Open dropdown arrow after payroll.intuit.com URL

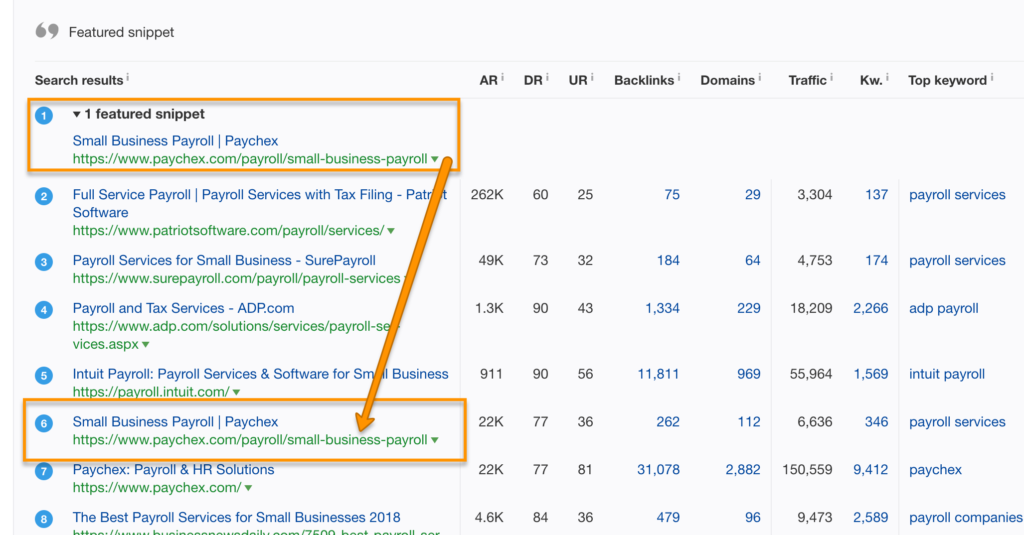click(236, 393)
